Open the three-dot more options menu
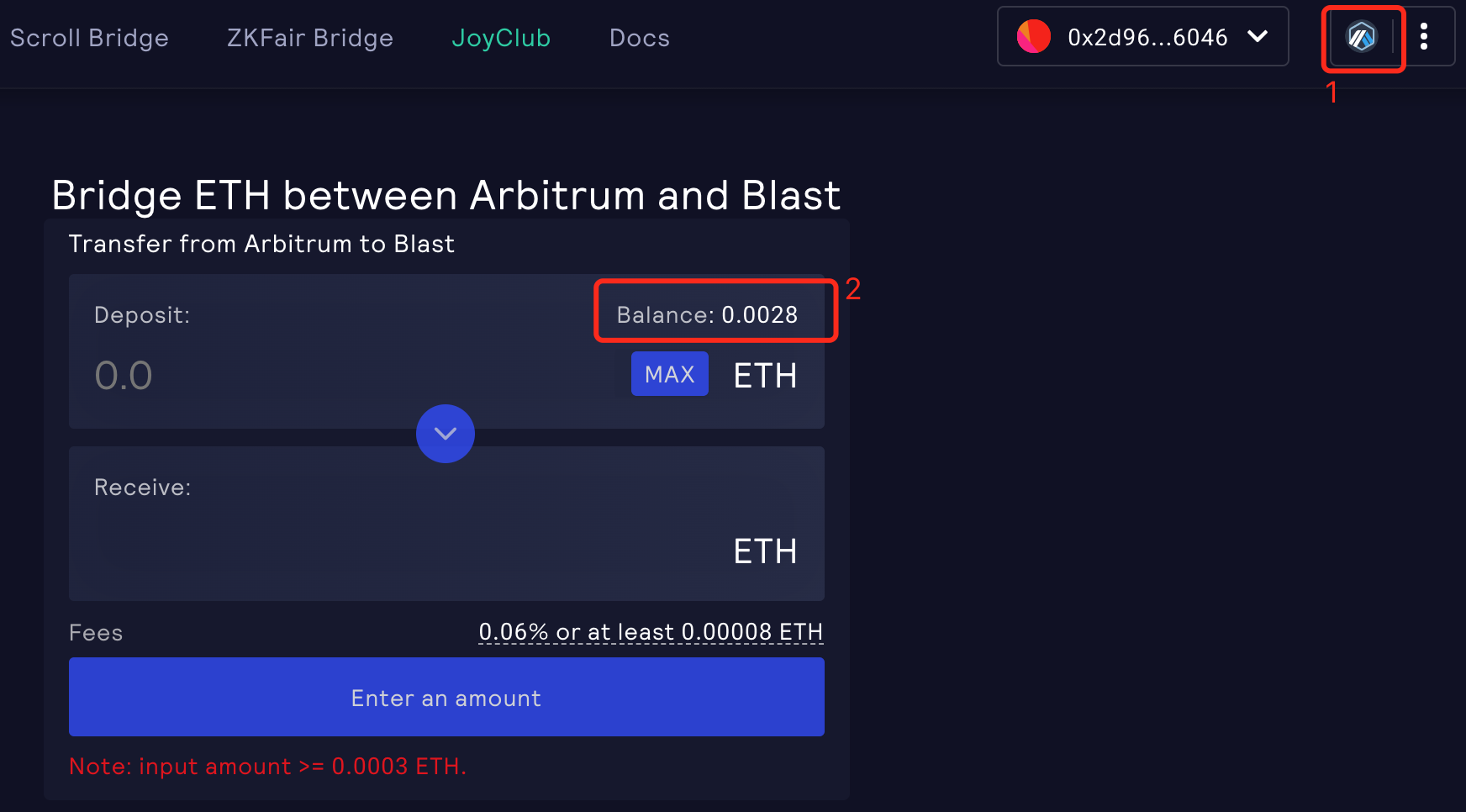This screenshot has width=1466, height=812. tap(1424, 37)
